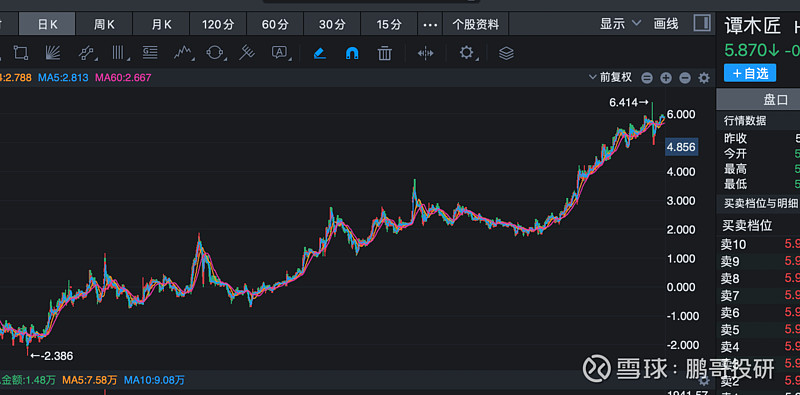Pick the text annotation tool
The width and height of the screenshot is (800, 395).
click(x=280, y=53)
